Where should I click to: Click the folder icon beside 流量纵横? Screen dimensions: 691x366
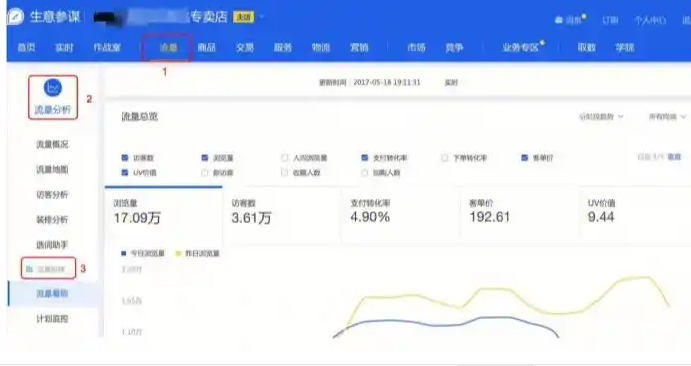(29, 269)
